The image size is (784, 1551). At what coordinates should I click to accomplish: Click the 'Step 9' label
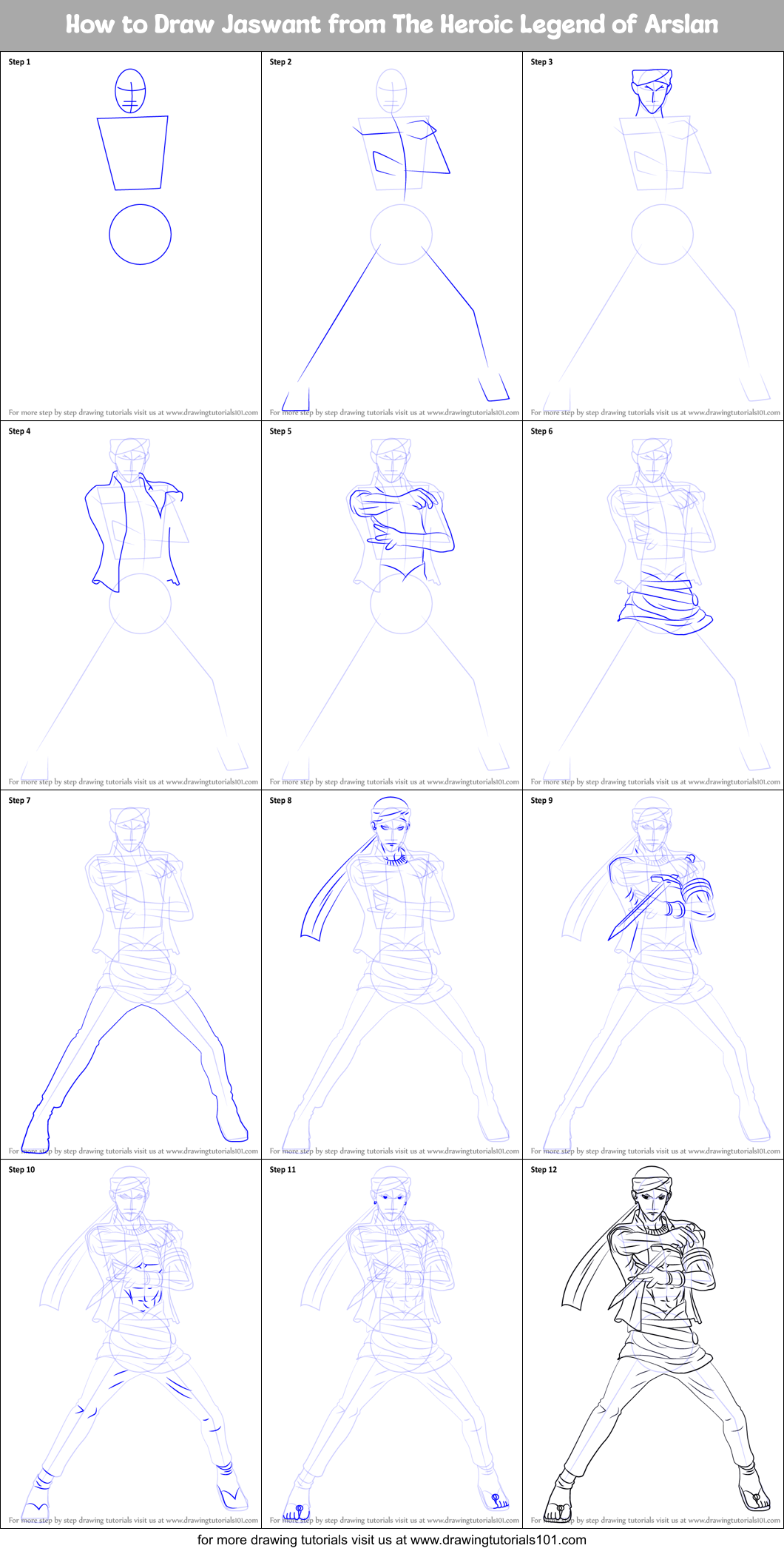click(x=541, y=801)
